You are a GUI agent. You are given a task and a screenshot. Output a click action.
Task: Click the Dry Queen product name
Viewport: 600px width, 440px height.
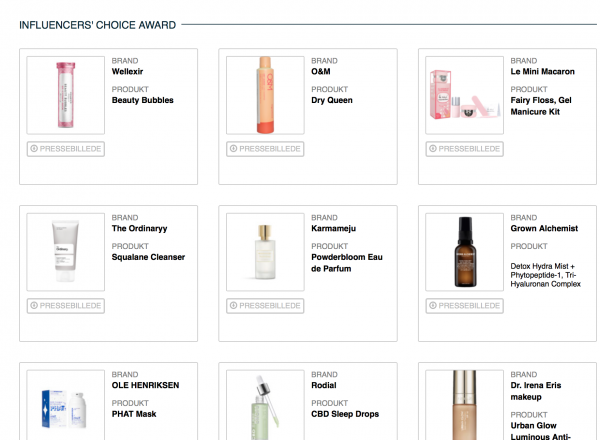coord(332,100)
